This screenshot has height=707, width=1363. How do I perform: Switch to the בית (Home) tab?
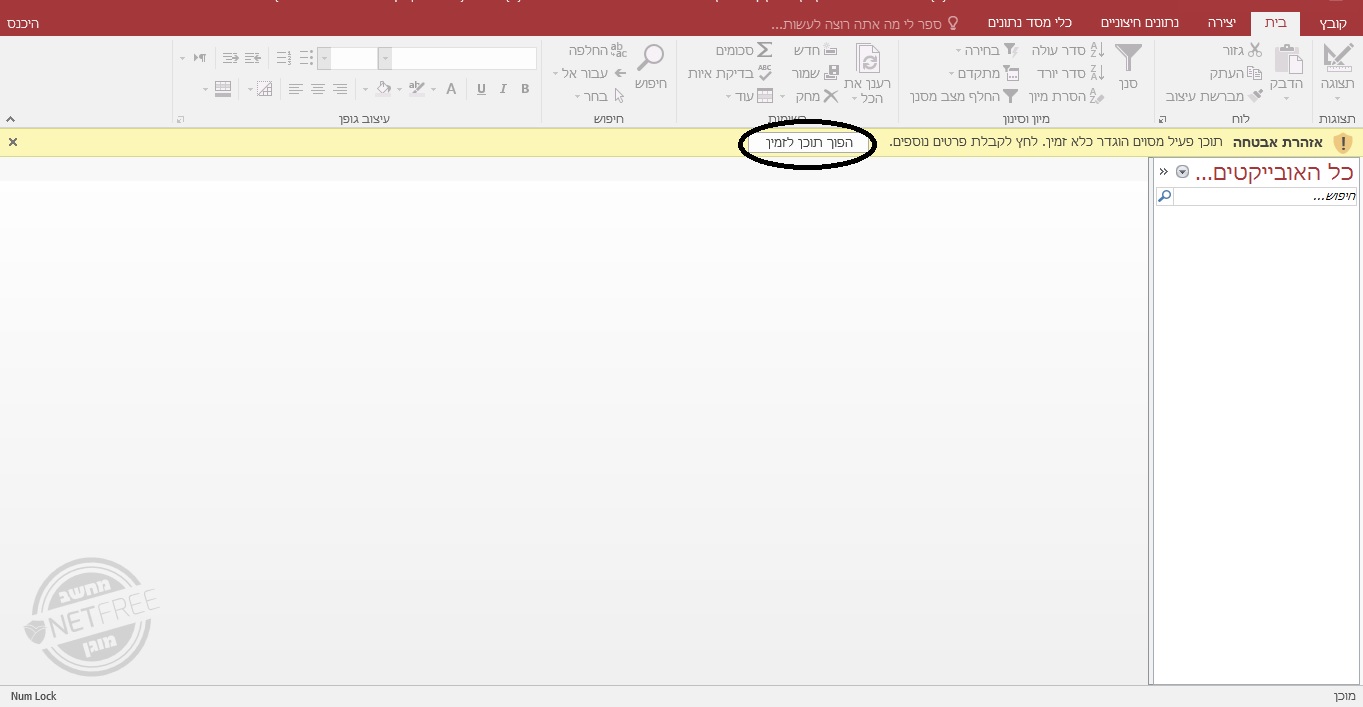pos(1275,23)
